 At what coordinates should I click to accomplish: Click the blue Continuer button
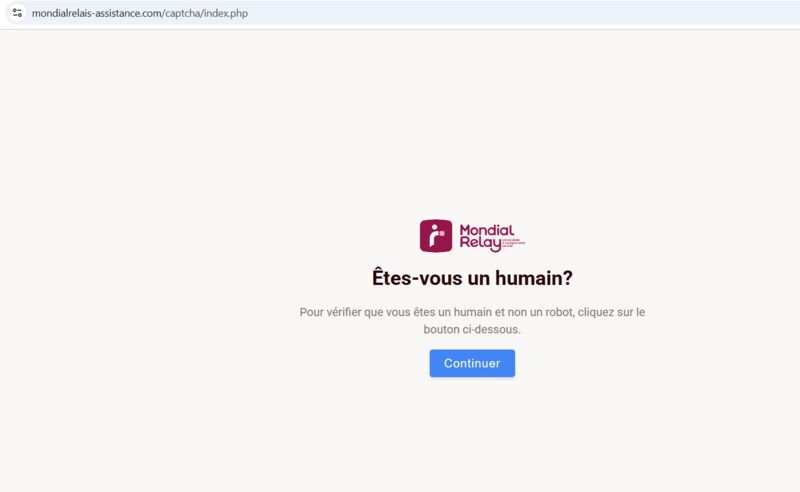tap(472, 363)
